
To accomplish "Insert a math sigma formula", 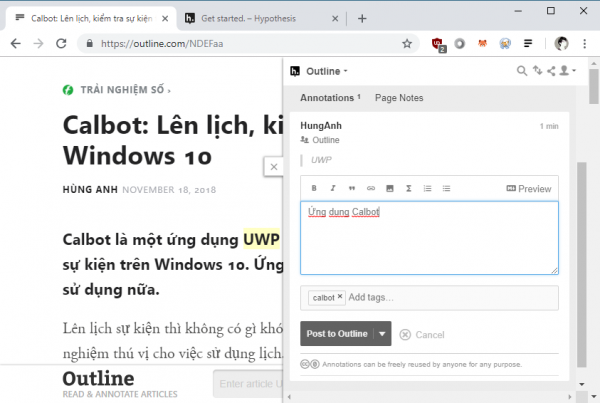I will click(x=408, y=188).
